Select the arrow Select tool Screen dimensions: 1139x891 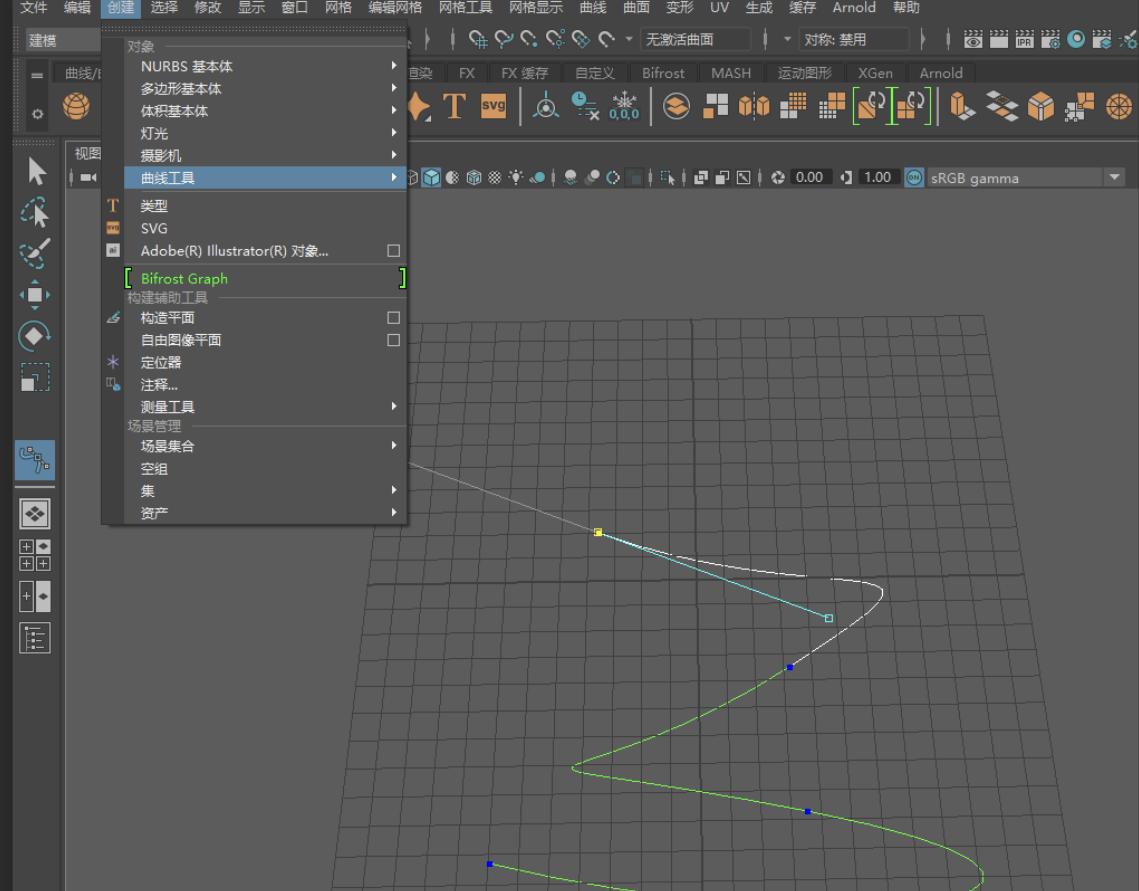[36, 172]
